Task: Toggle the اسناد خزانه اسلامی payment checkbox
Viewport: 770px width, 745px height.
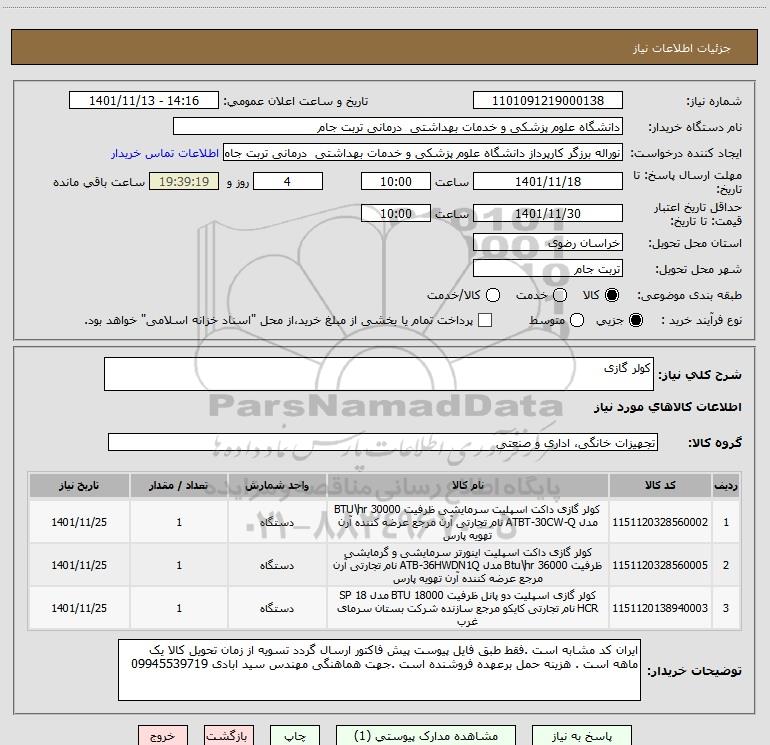Action: pos(485,320)
